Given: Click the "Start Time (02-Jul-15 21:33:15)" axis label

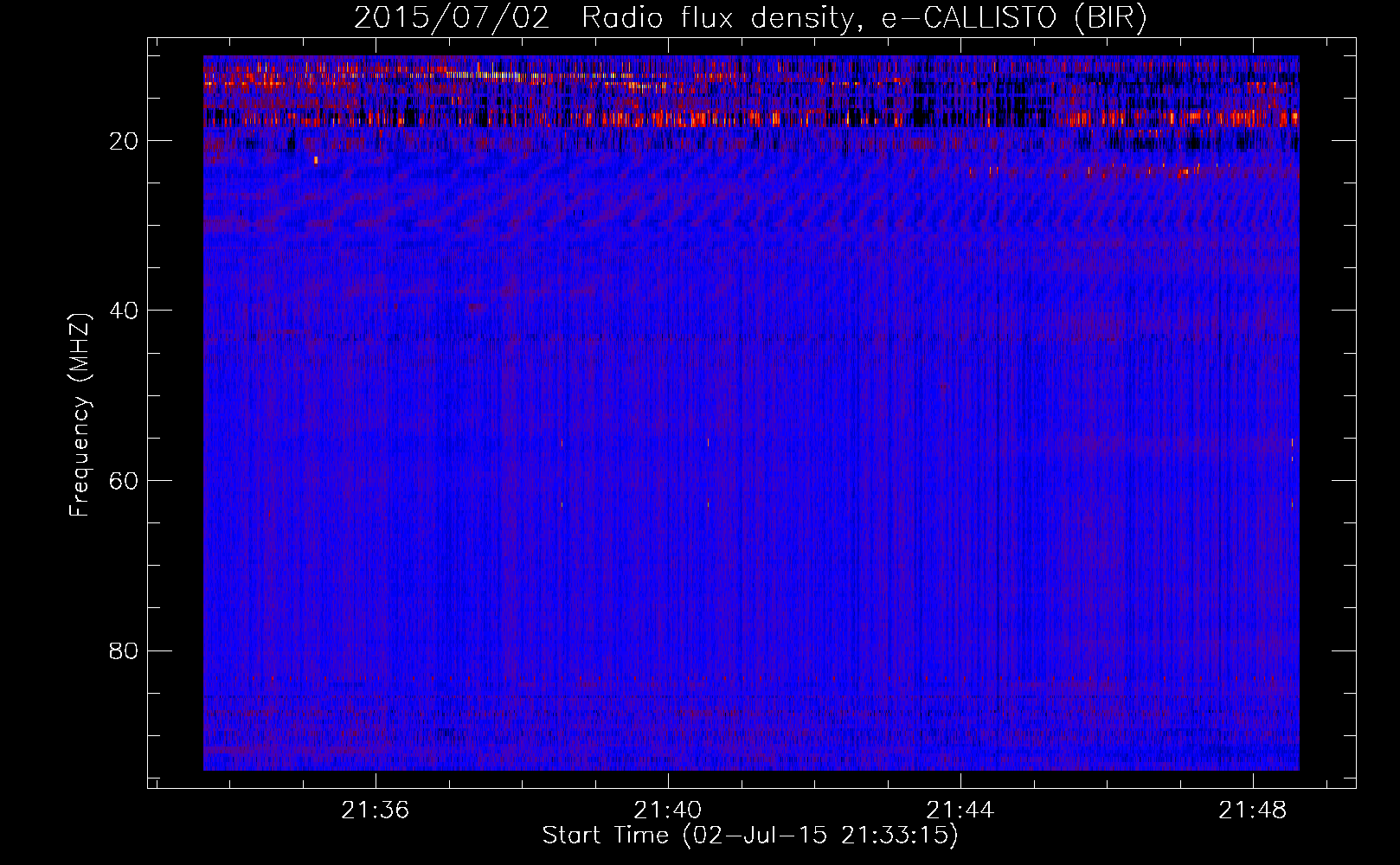Looking at the screenshot, I should 750,836.
